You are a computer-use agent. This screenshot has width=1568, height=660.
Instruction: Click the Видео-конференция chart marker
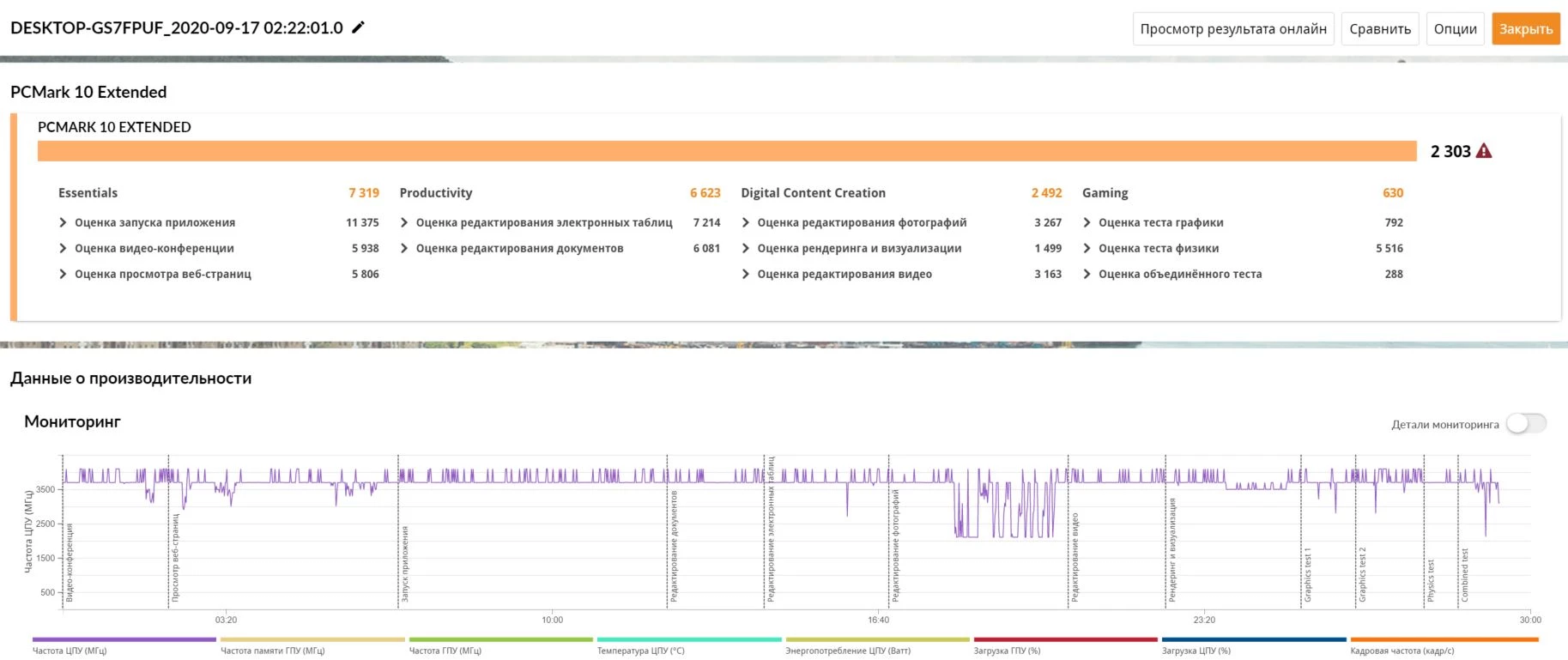pyautogui.click(x=70, y=561)
